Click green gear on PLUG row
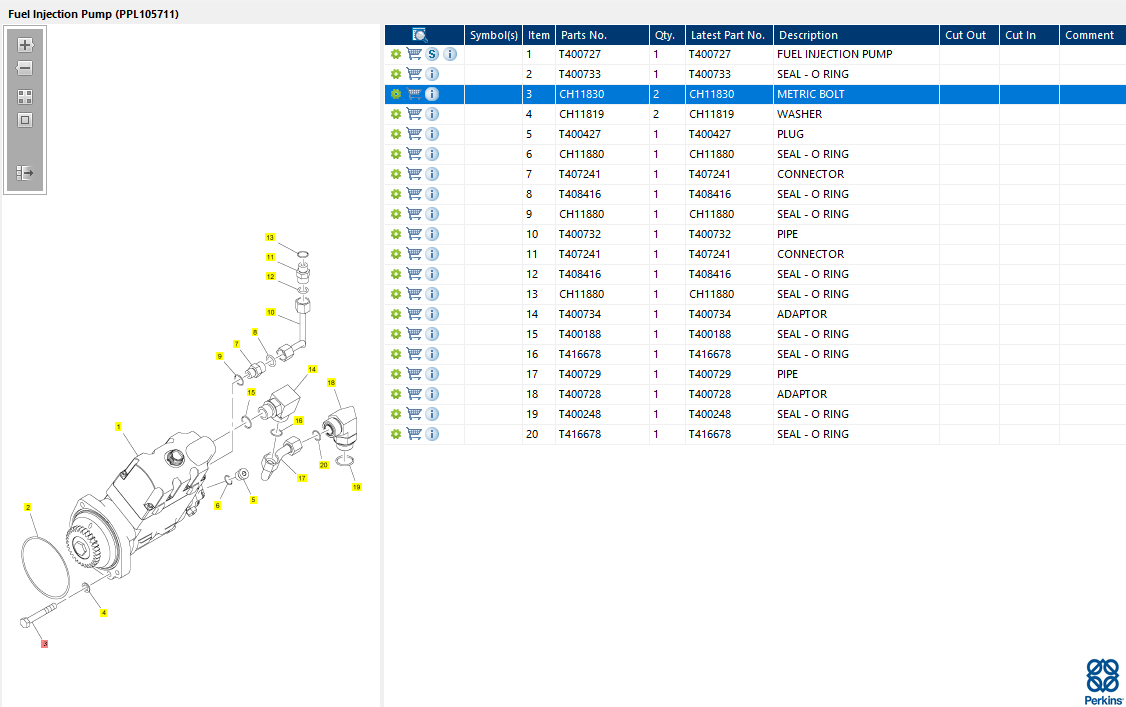 (x=396, y=134)
